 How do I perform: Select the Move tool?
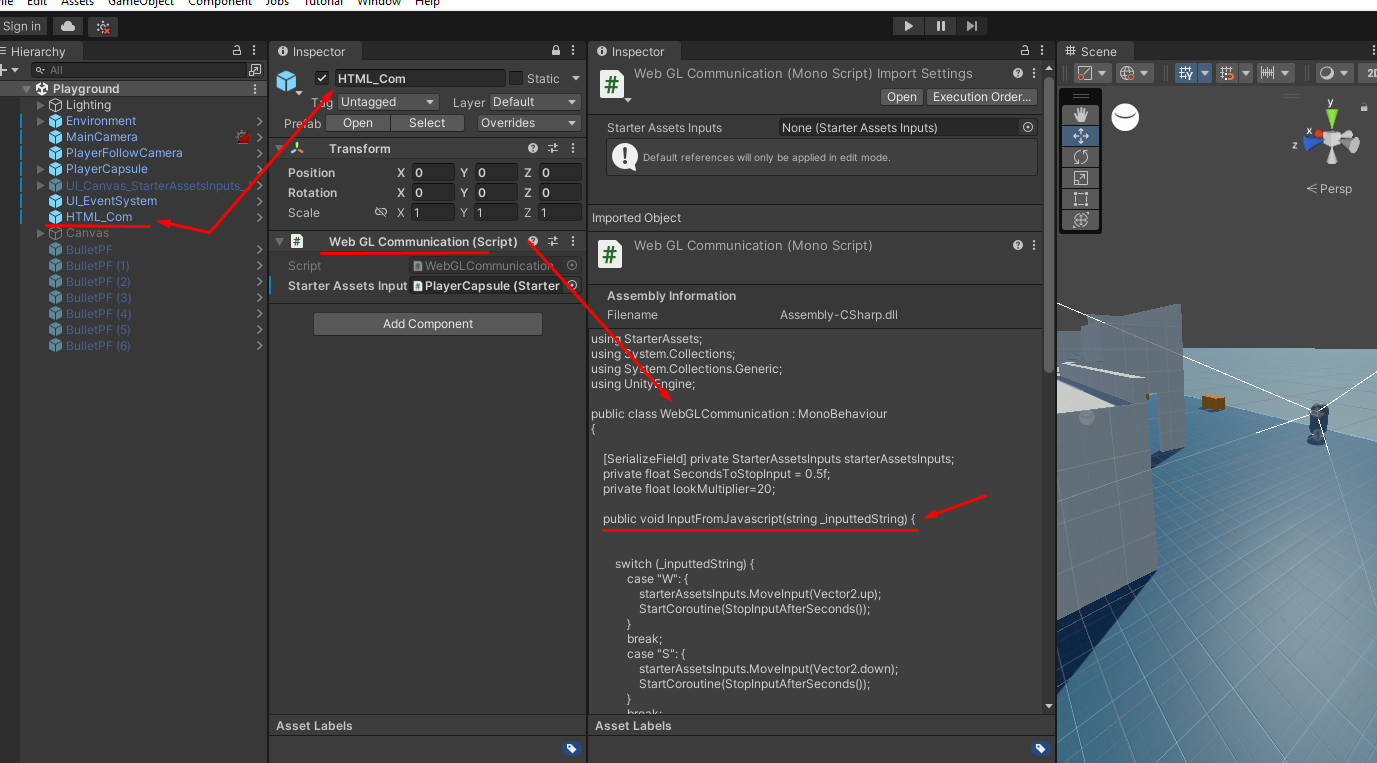tap(1081, 136)
